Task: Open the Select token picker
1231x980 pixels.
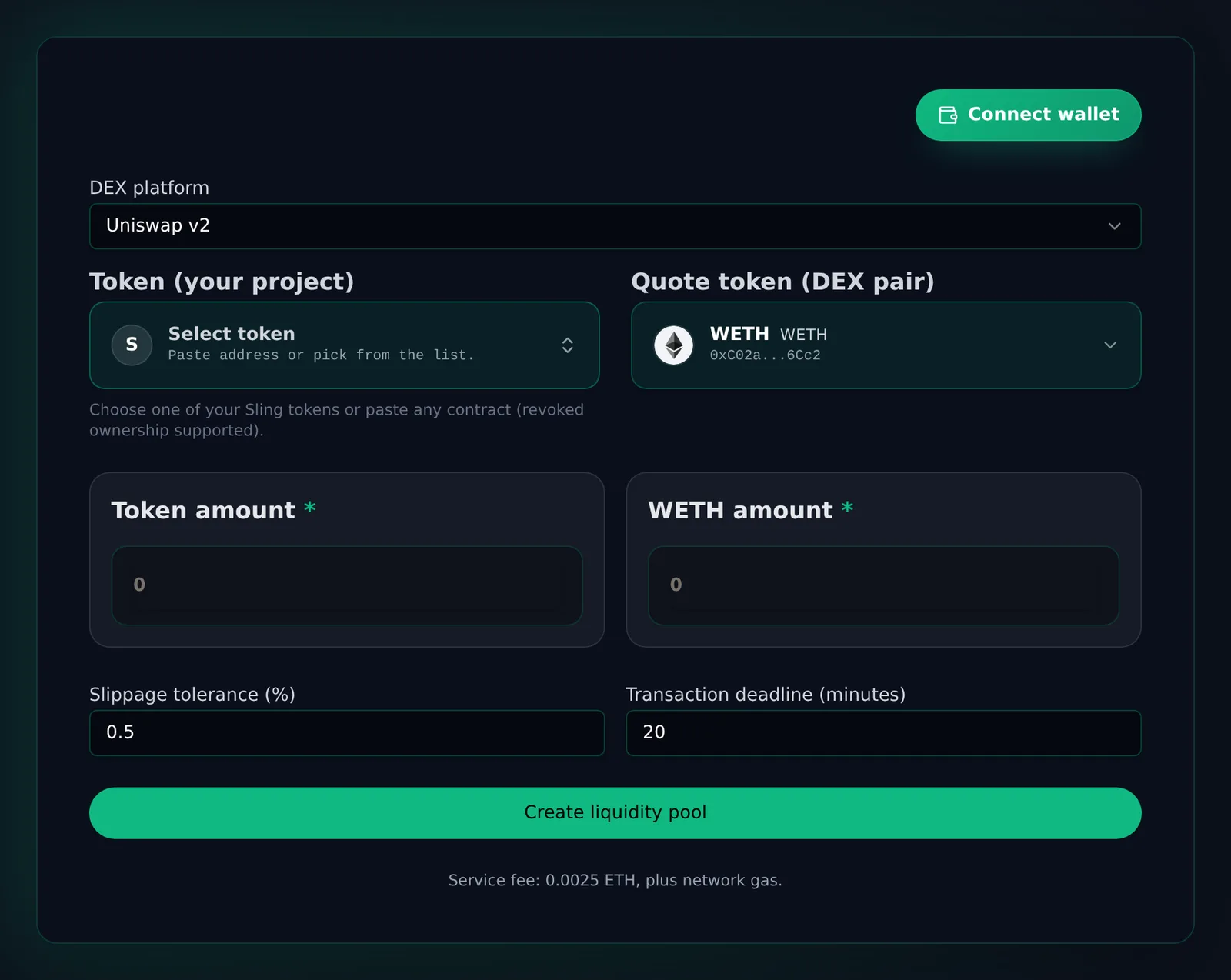Action: point(344,345)
